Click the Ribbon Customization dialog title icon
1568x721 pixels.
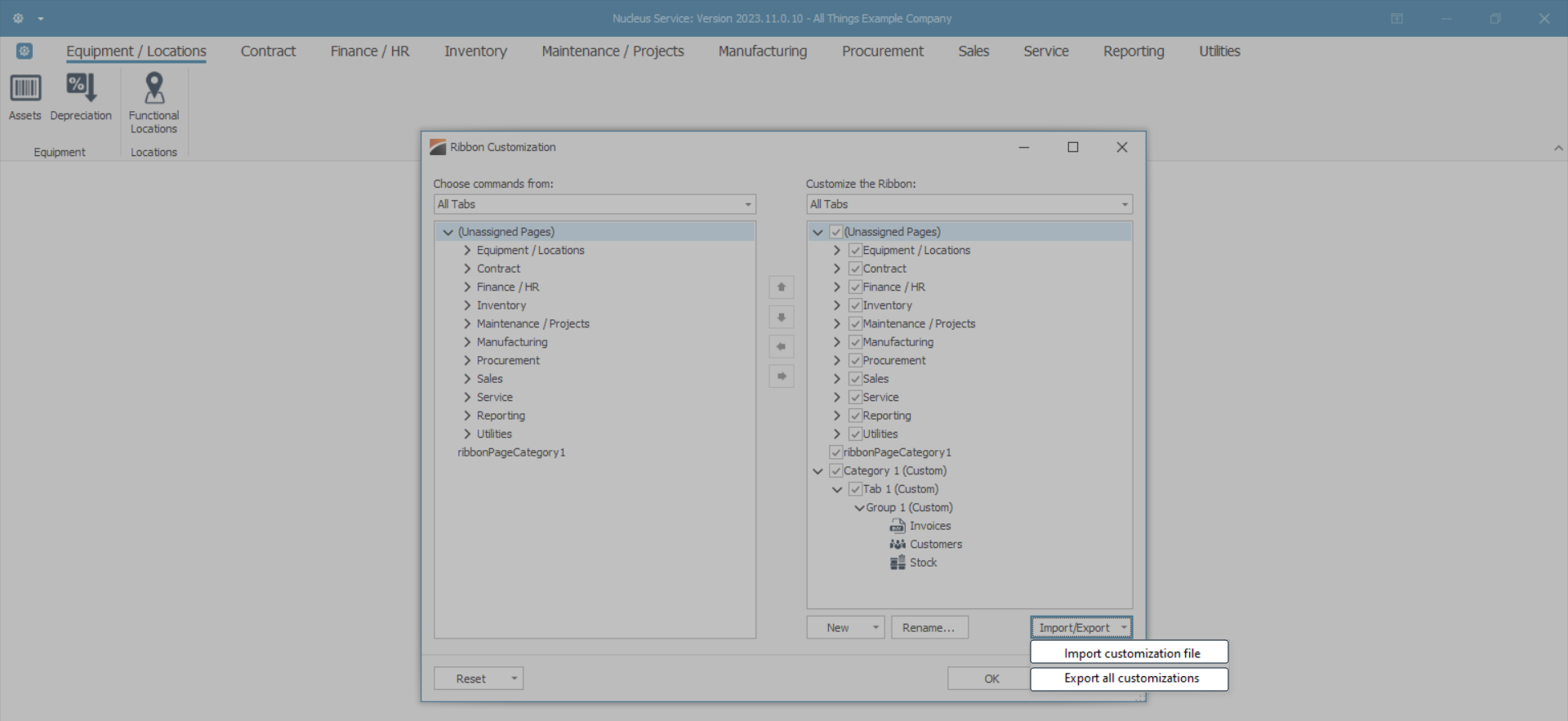tap(438, 147)
